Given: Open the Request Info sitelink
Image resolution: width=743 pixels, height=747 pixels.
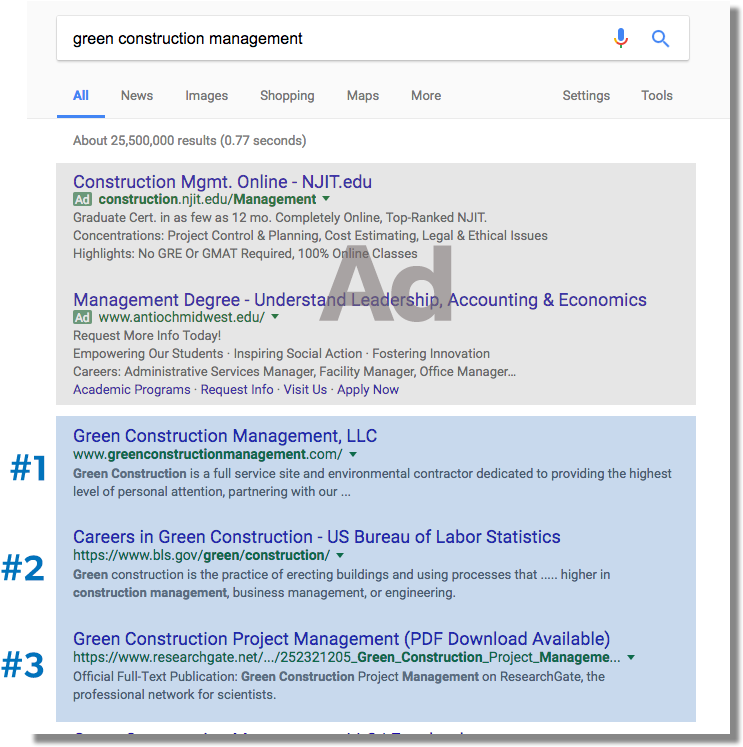Looking at the screenshot, I should [x=237, y=390].
